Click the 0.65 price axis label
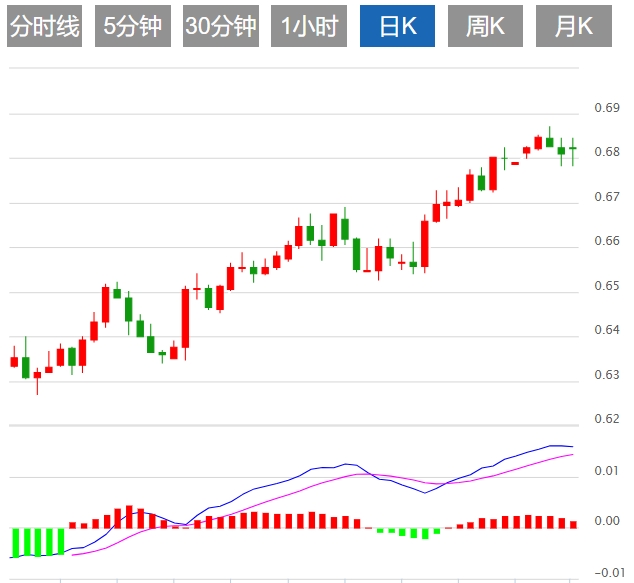Viewport: 634px width, 583px height. (x=606, y=286)
